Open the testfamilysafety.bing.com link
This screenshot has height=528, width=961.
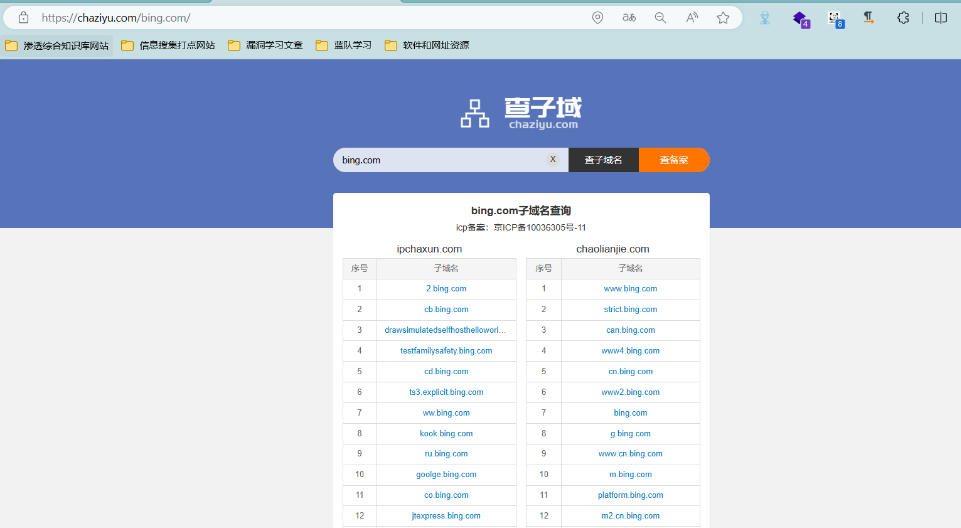click(446, 350)
